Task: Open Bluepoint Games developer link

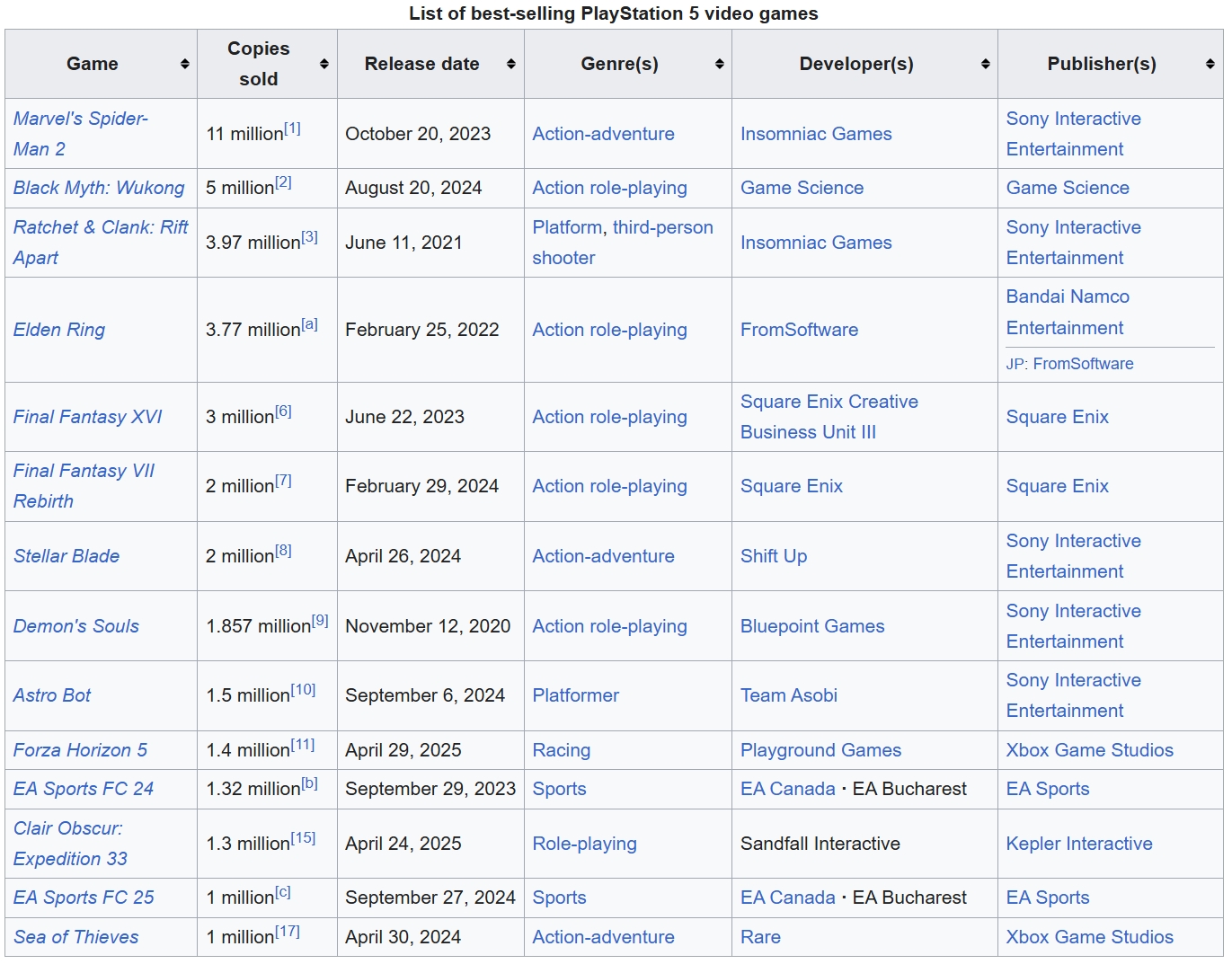Action: [x=813, y=626]
